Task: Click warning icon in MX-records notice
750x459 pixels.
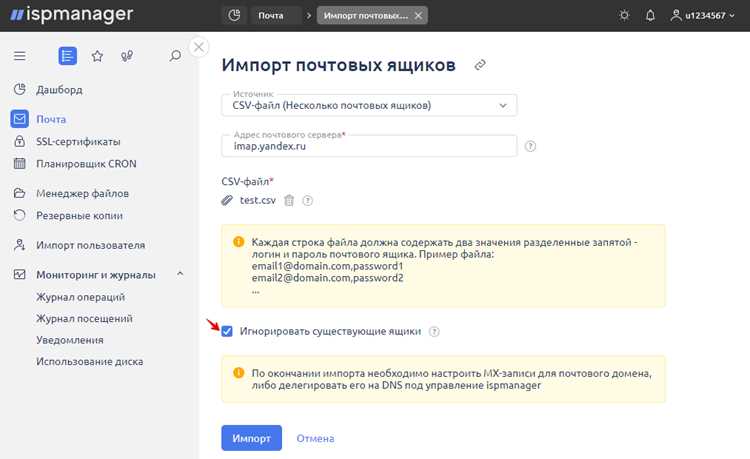Action: [238, 372]
